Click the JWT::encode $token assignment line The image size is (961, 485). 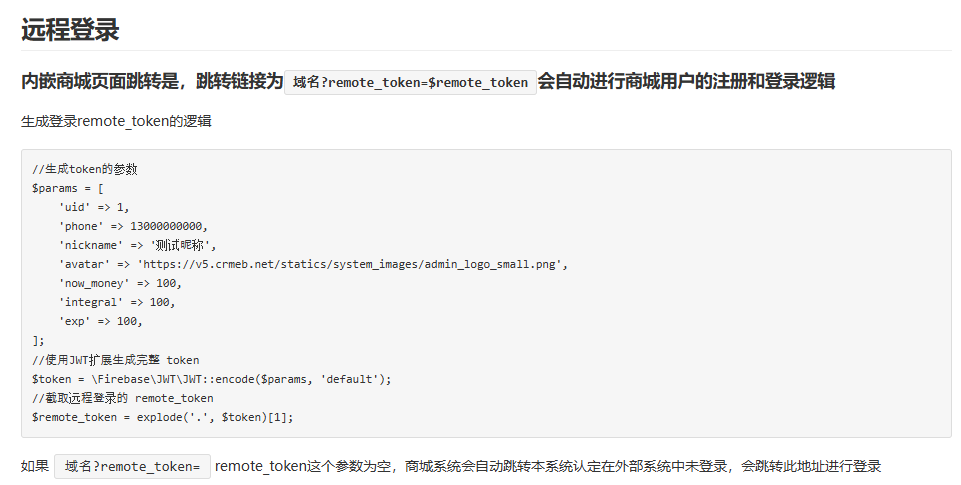tap(212, 379)
